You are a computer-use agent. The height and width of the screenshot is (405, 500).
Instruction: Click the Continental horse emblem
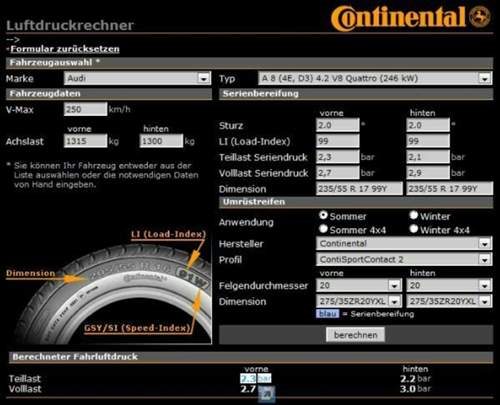[480, 17]
